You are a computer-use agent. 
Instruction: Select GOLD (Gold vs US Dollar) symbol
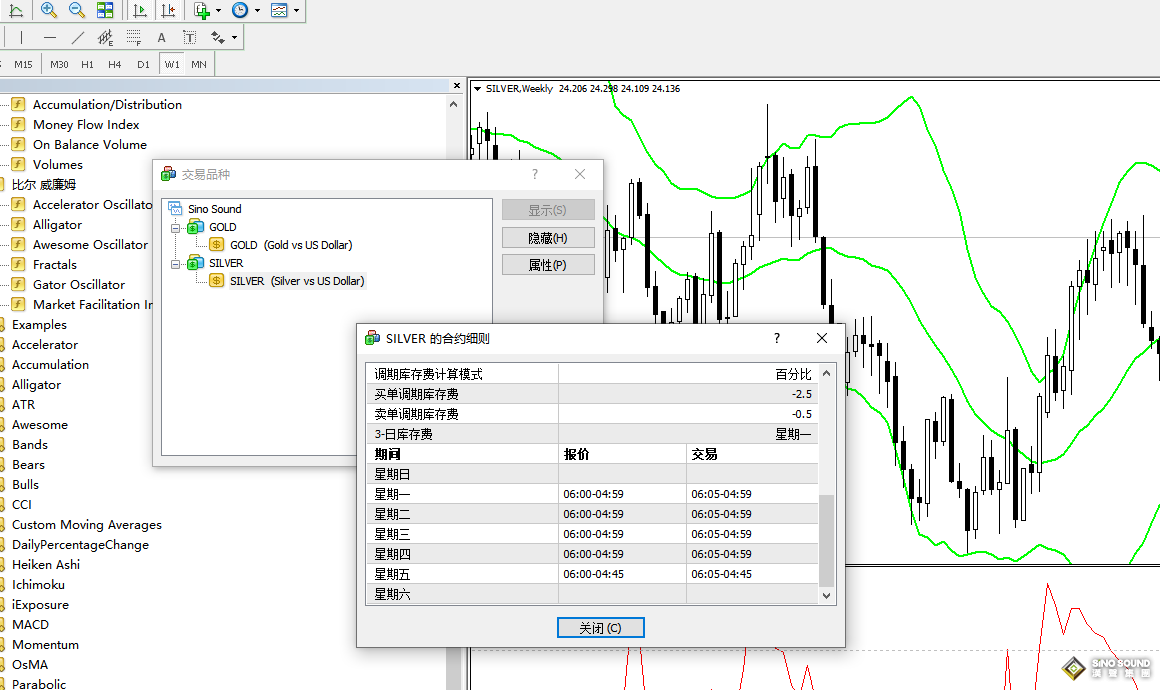coord(290,245)
